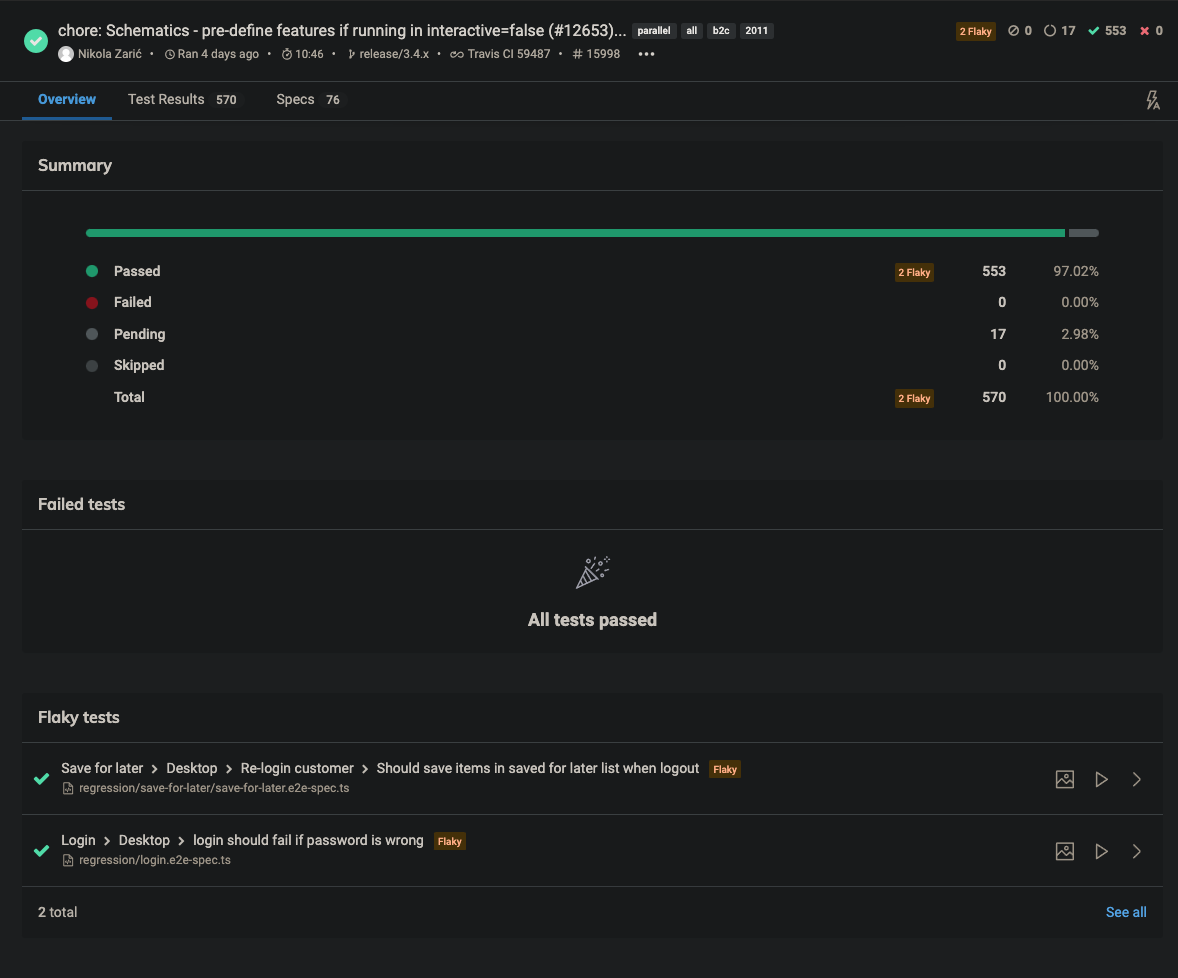The image size is (1178, 978).
Task: Click the flaky lightning bolt icon at far right of tabs
Action: [1152, 100]
